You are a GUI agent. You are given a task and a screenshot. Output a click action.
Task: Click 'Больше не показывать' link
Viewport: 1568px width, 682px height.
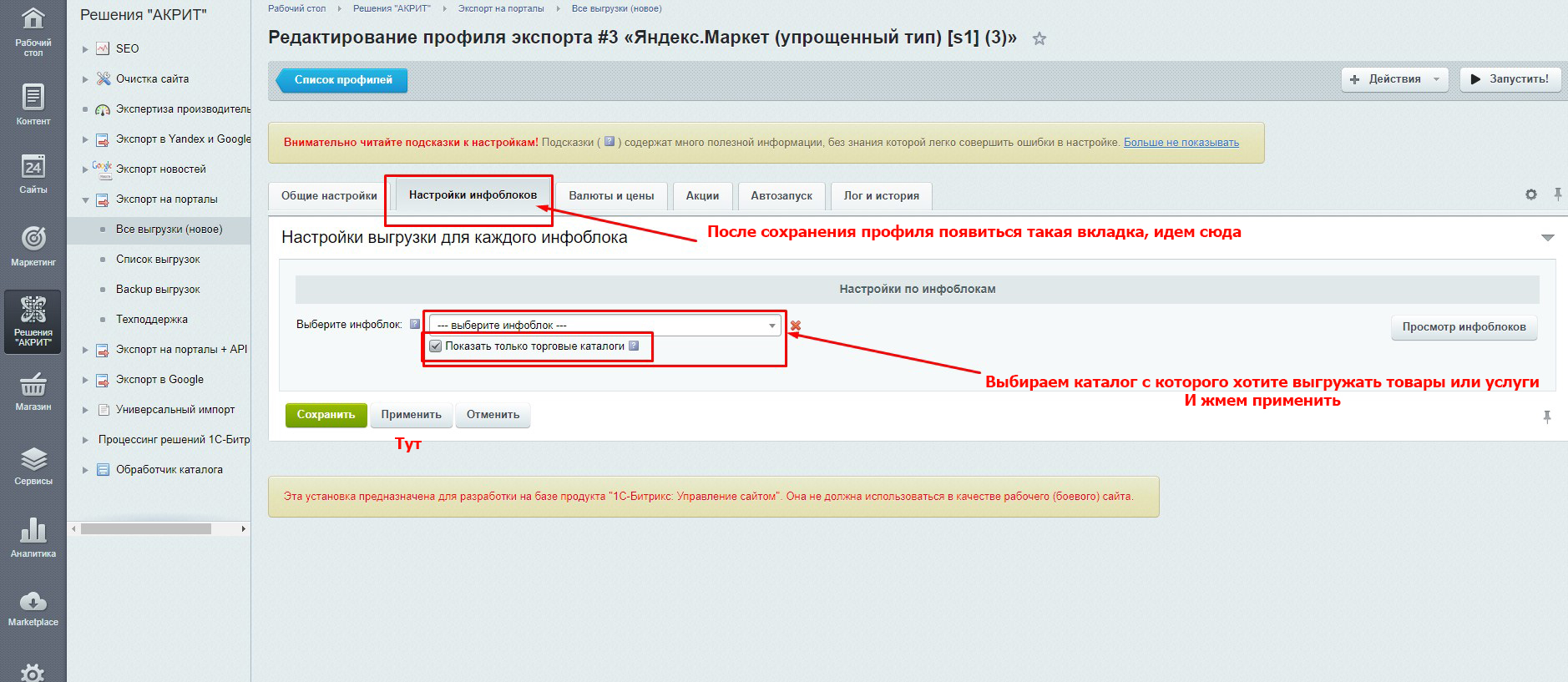click(1181, 143)
